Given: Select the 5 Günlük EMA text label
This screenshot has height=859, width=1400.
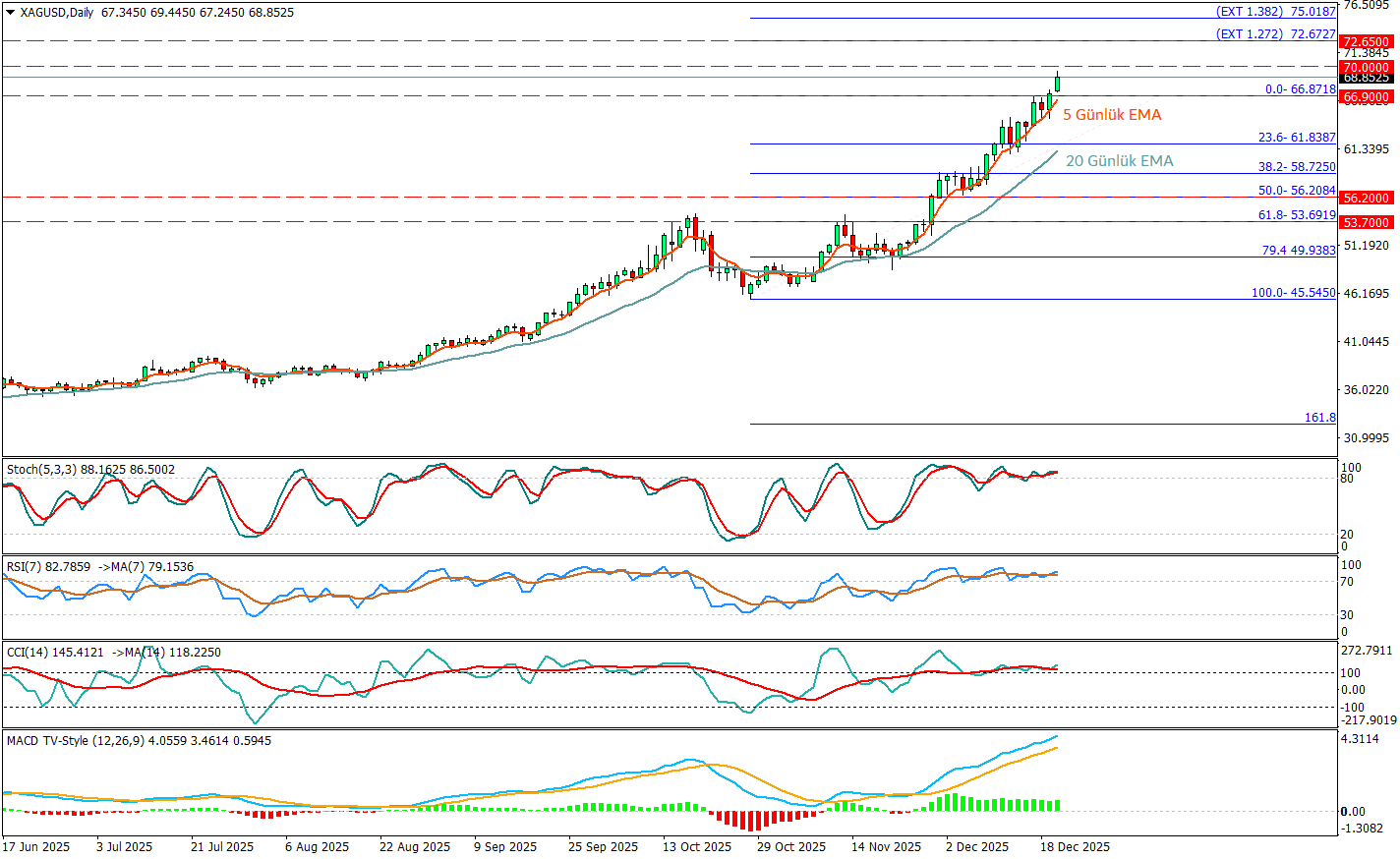Looking at the screenshot, I should [x=1112, y=115].
